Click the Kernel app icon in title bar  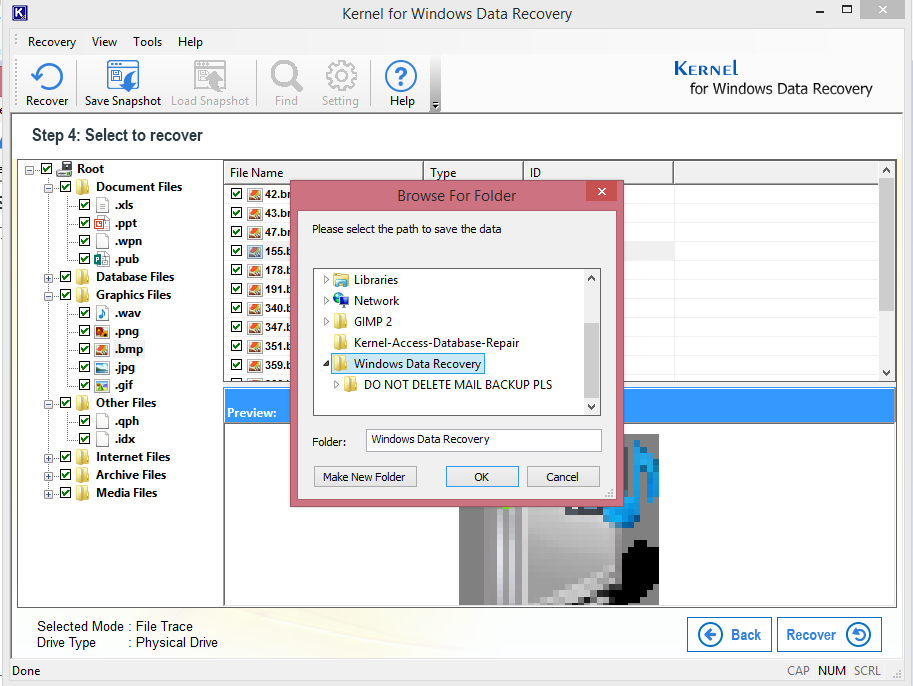tap(20, 13)
